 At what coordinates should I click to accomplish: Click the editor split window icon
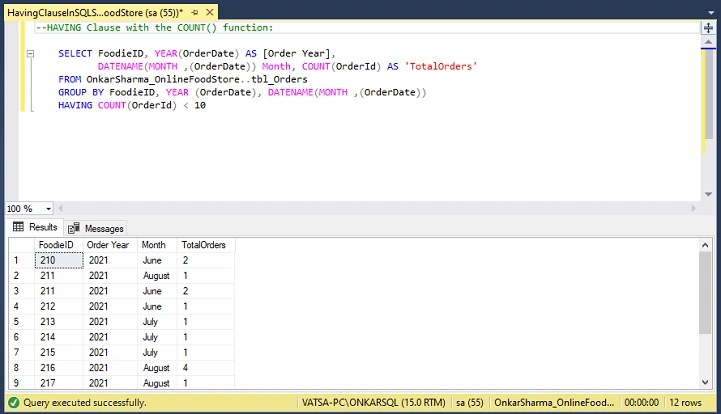pyautogui.click(x=708, y=28)
